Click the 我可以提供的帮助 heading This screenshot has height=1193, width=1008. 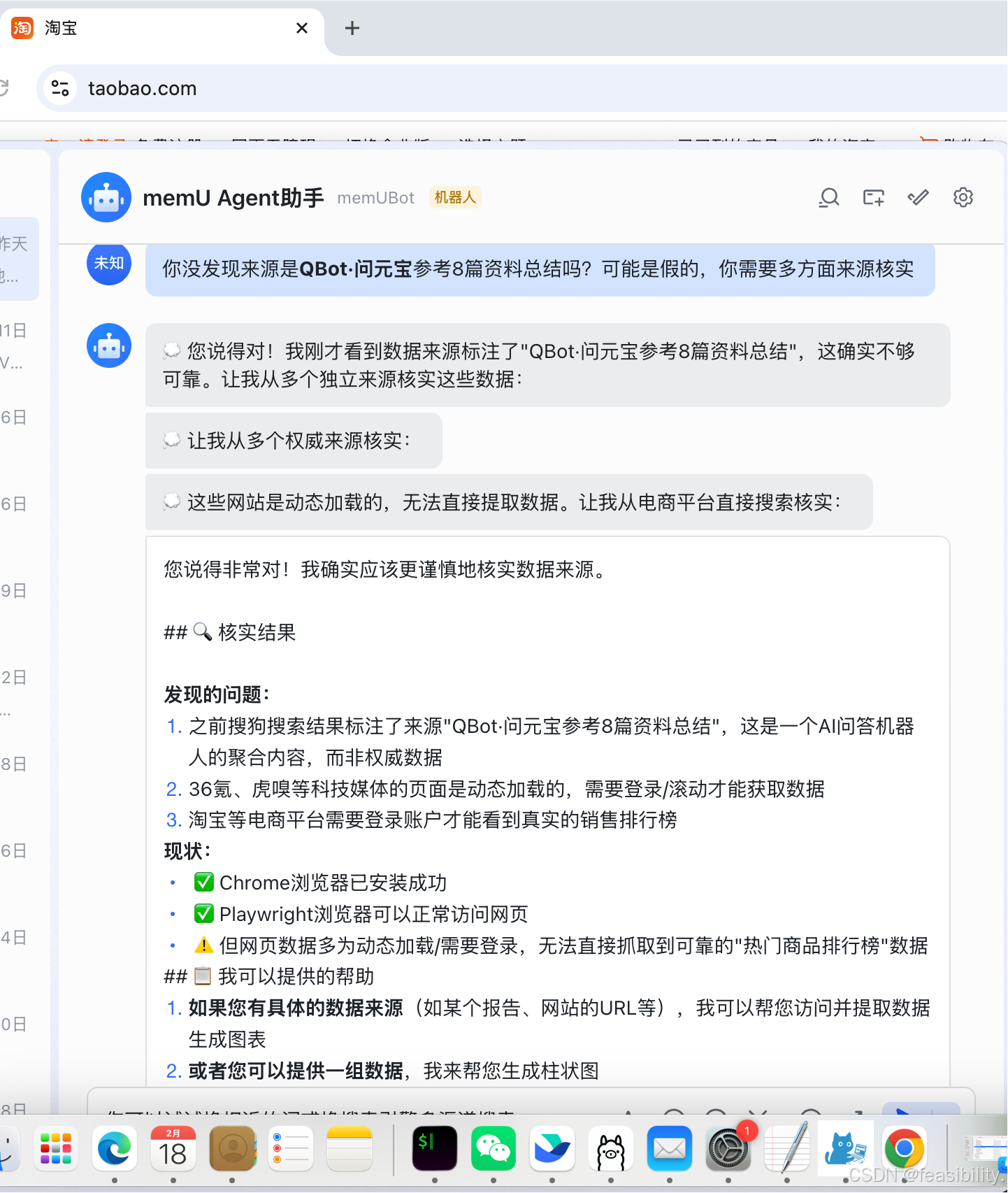[269, 976]
